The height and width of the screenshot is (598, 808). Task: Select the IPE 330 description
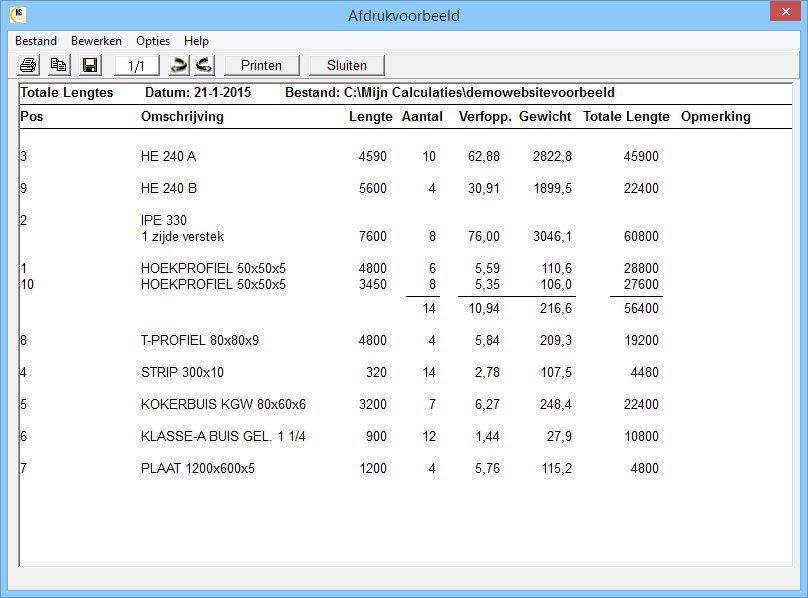coord(164,220)
